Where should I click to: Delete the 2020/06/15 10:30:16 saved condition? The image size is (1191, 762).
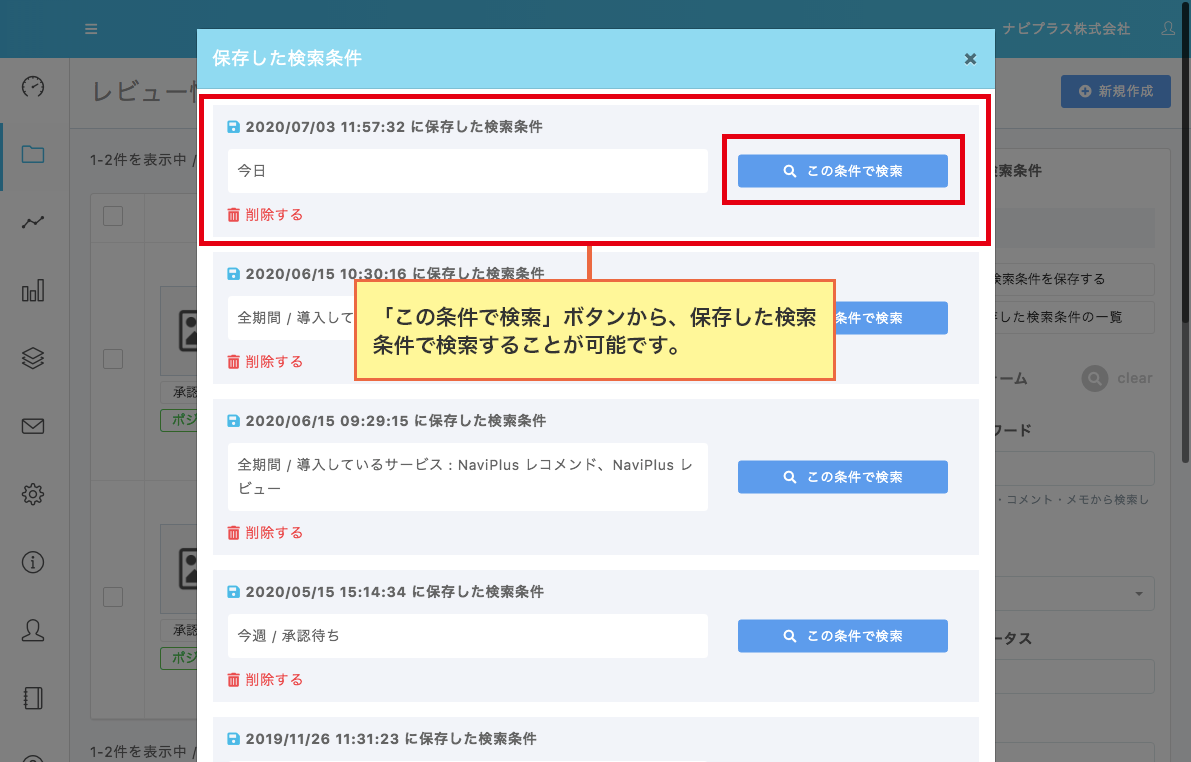[x=265, y=362]
